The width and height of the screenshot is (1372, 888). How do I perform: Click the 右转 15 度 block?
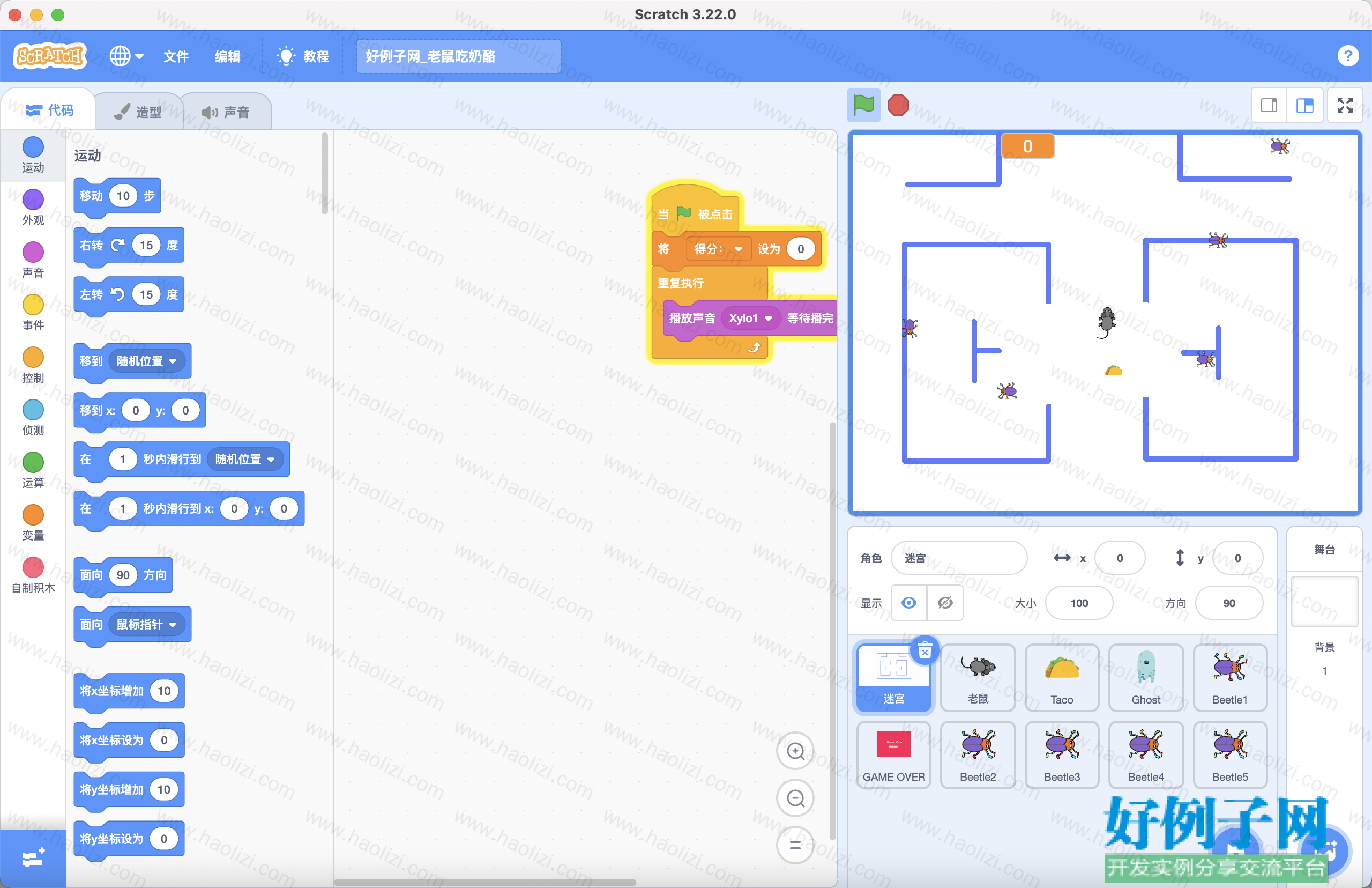pyautogui.click(x=129, y=246)
